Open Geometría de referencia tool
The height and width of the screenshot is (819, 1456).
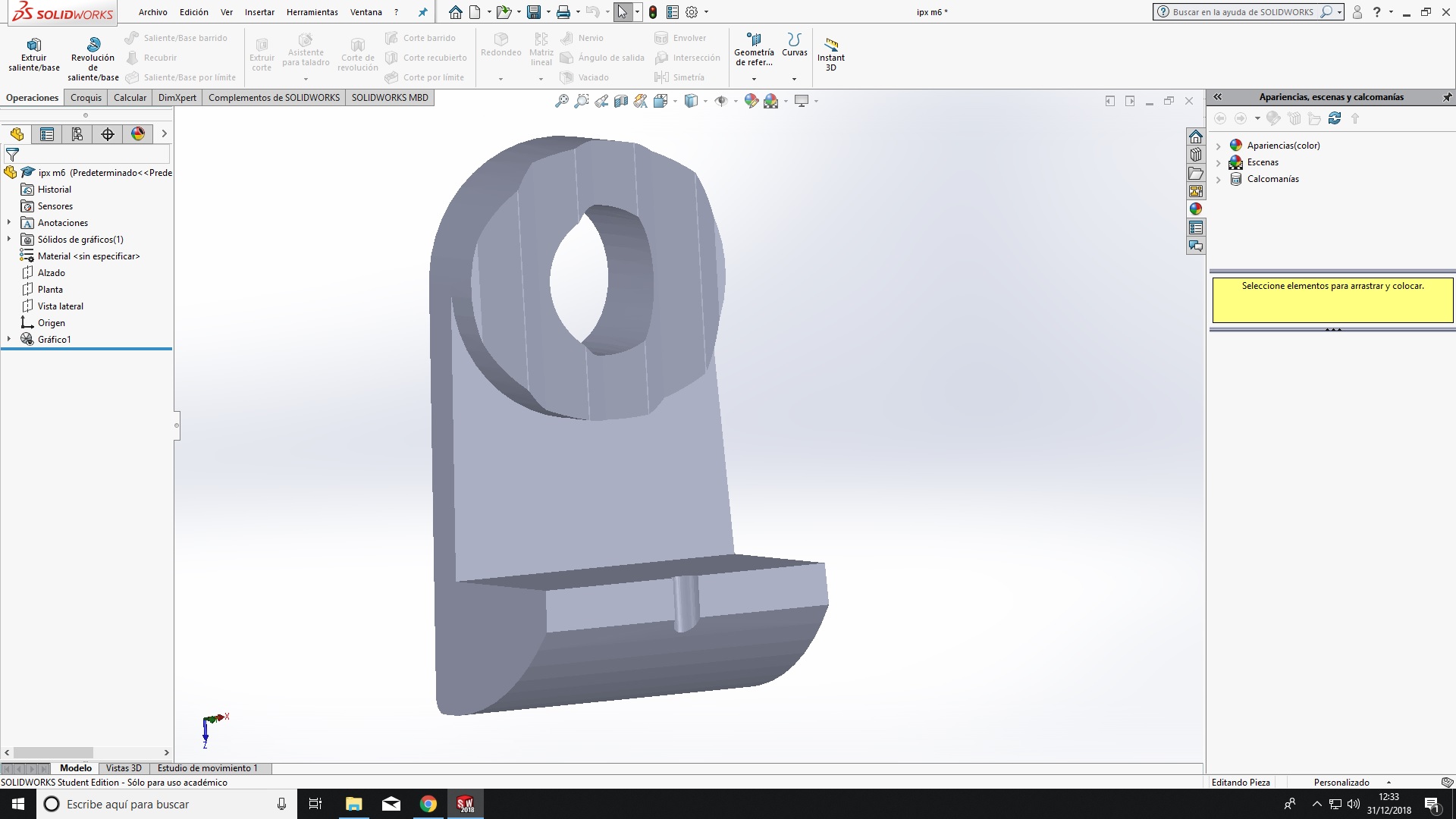coord(754,50)
